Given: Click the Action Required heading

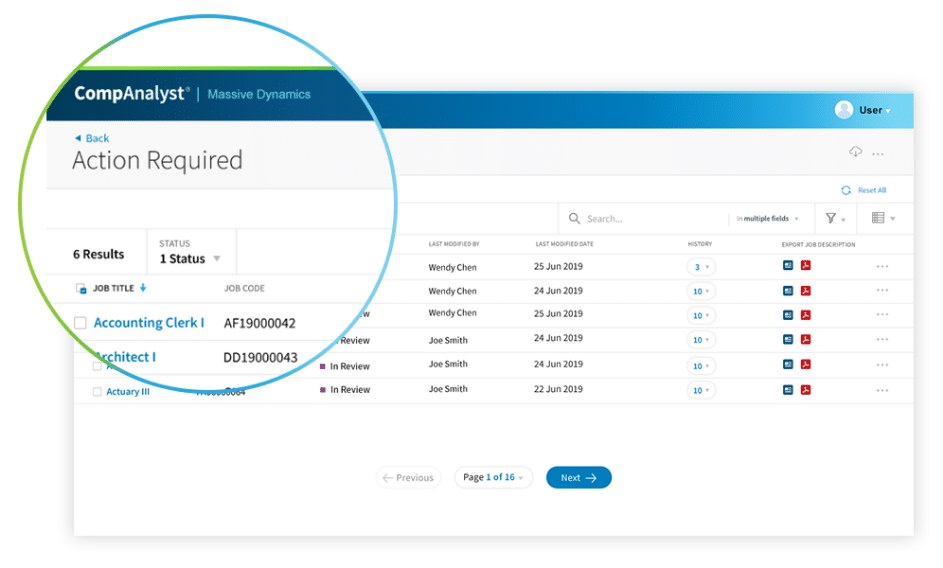Looking at the screenshot, I should point(158,161).
